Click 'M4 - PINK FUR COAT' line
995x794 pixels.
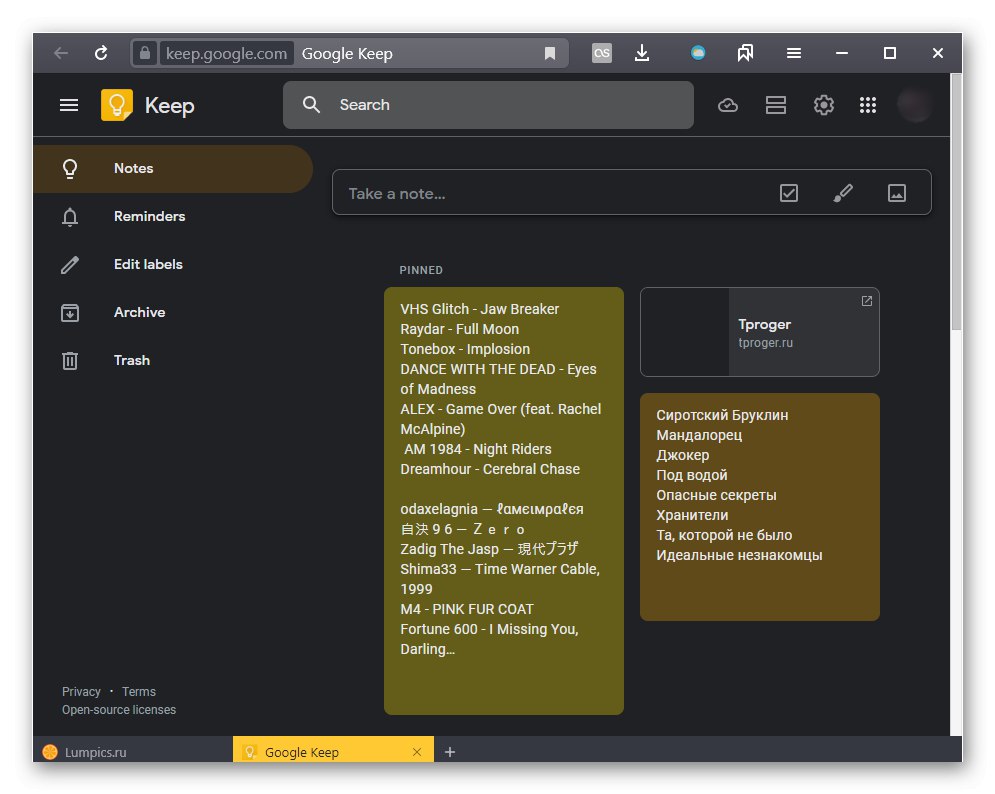coord(467,609)
